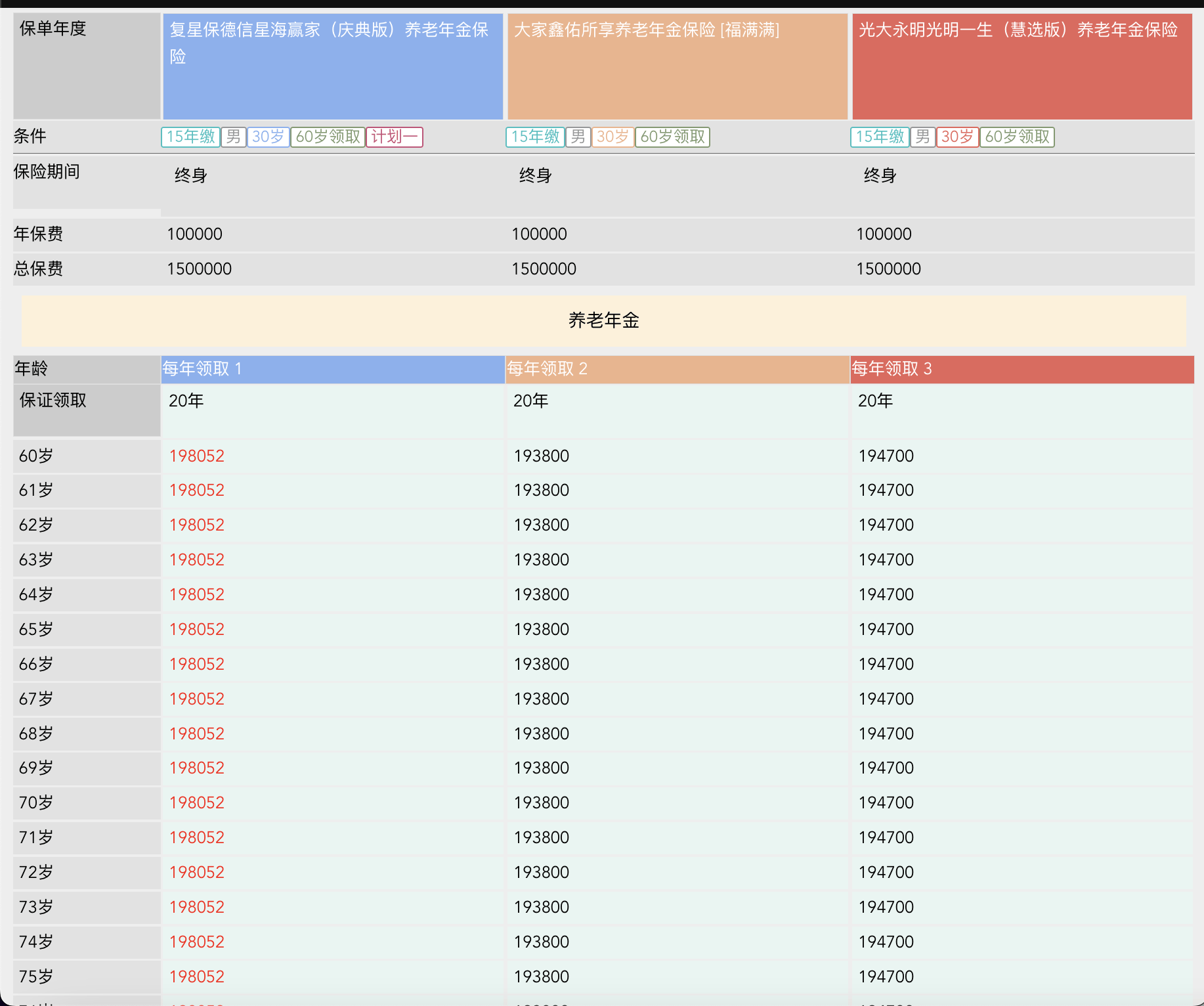1204x1006 pixels.
Task: Click 总保费 1500000 in 大家鑫佑 column
Action: 544,269
